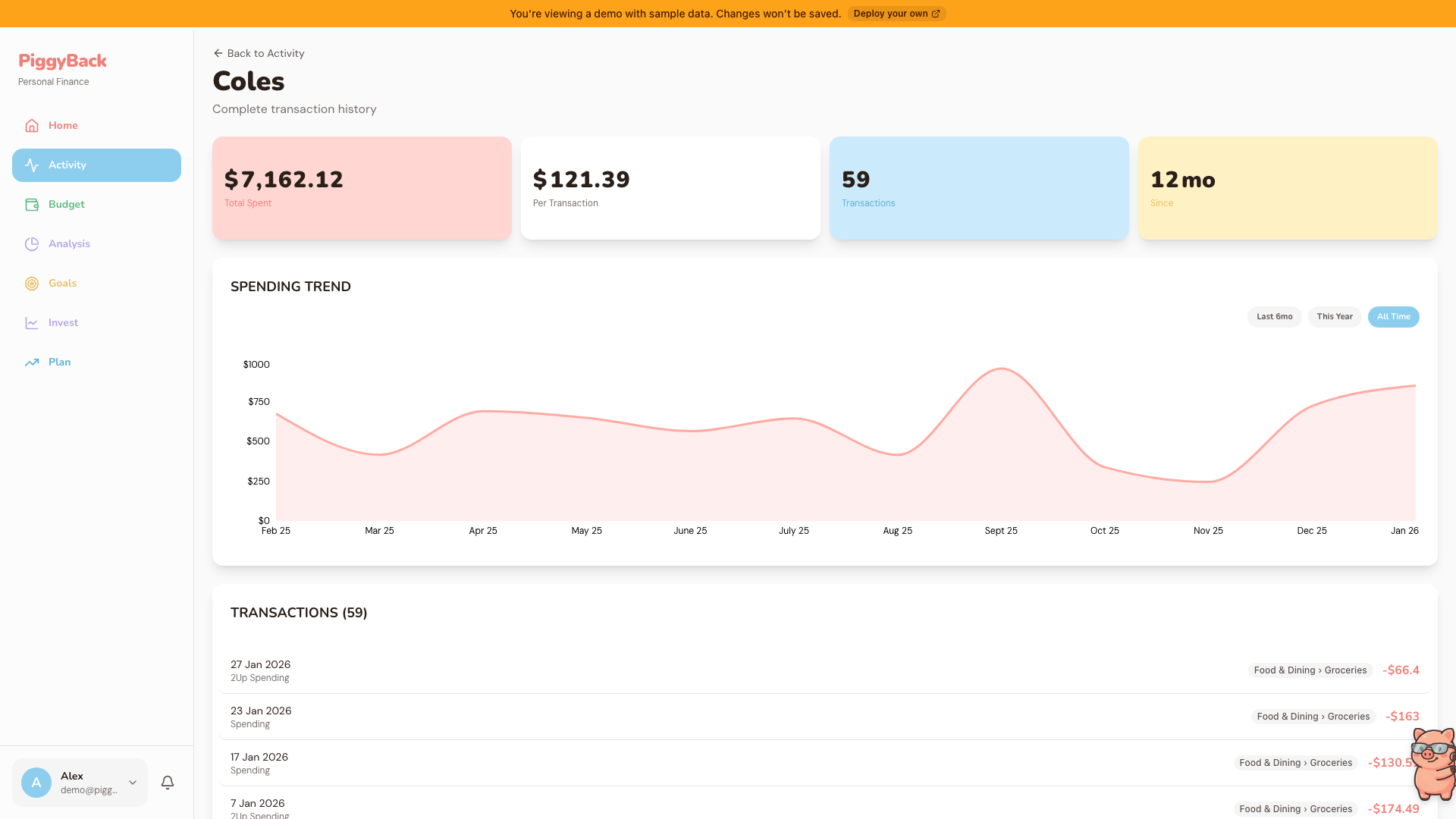This screenshot has height=819, width=1456.
Task: Click the -$174.49 amount
Action: pyautogui.click(x=1394, y=809)
